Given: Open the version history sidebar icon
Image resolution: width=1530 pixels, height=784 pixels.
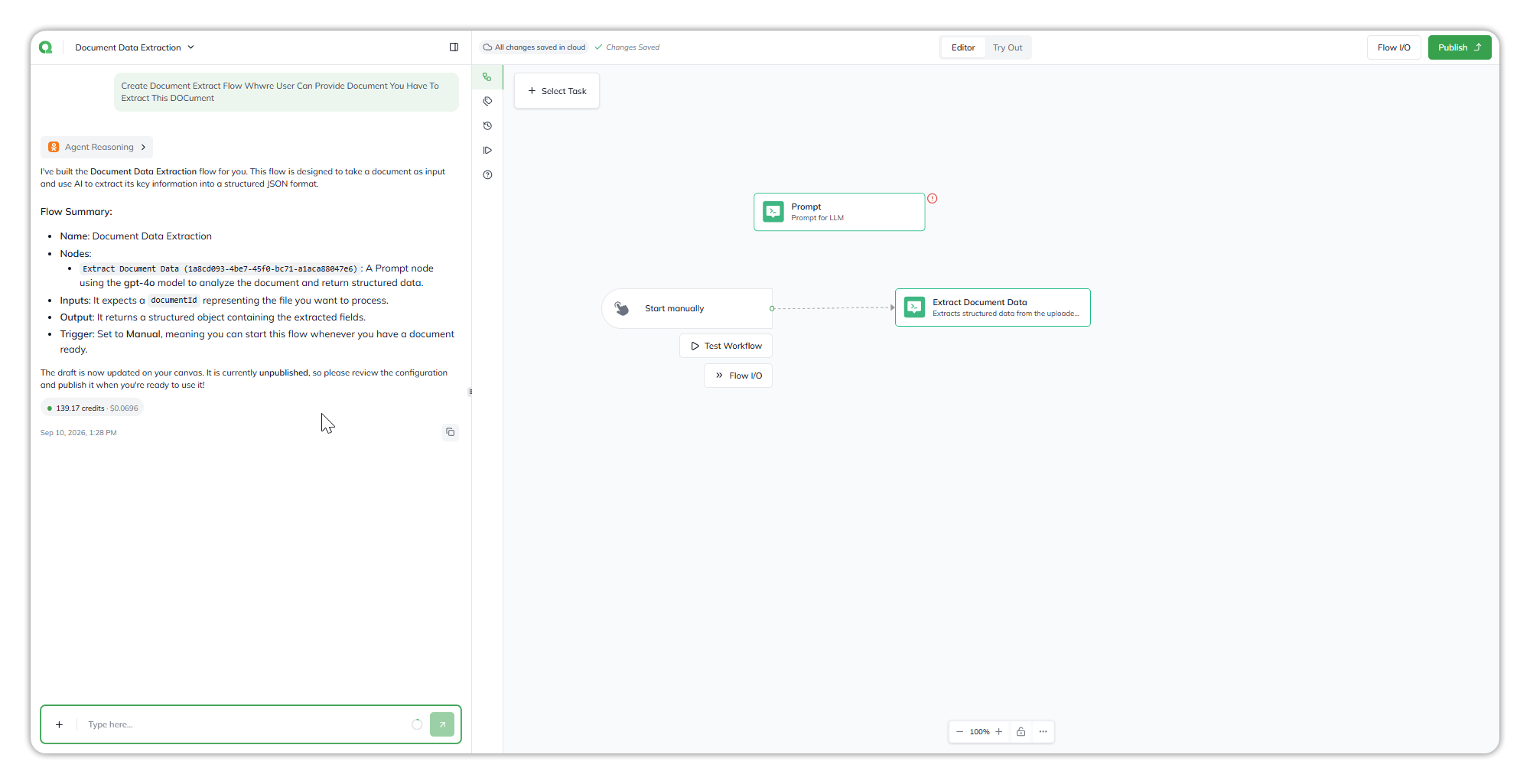Looking at the screenshot, I should tap(487, 125).
